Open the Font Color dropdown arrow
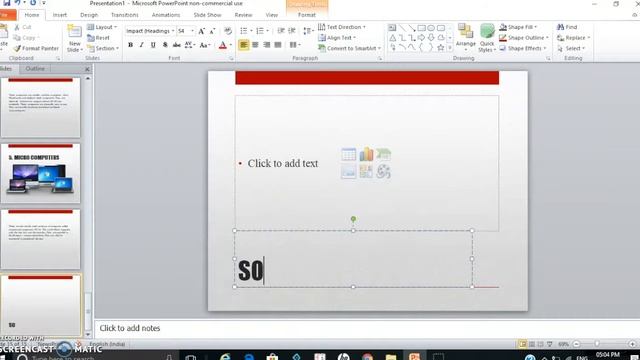640x360 pixels. click(x=231, y=45)
